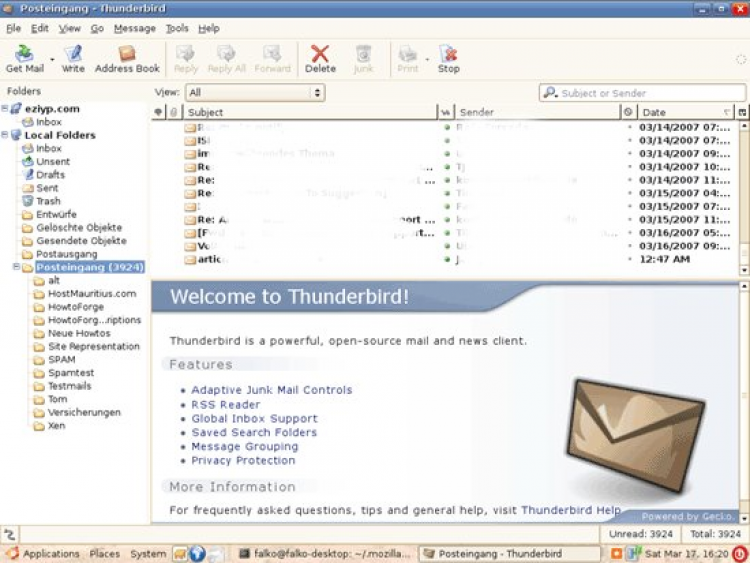Image resolution: width=750 pixels, height=563 pixels.
Task: Collapse the Local Folders tree
Action: point(5,135)
